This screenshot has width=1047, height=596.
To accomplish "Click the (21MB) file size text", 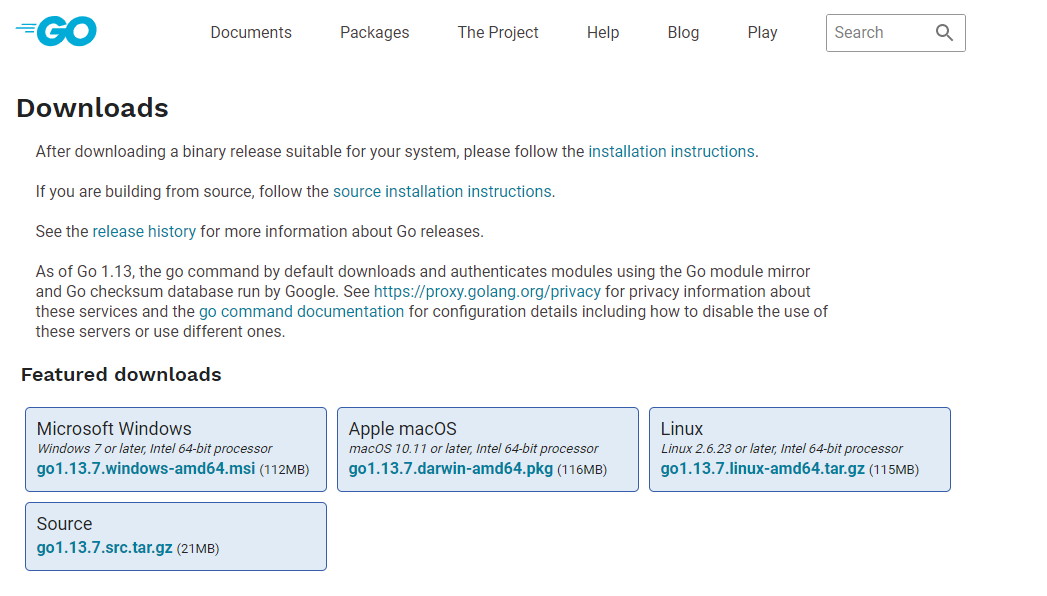I will click(x=198, y=549).
